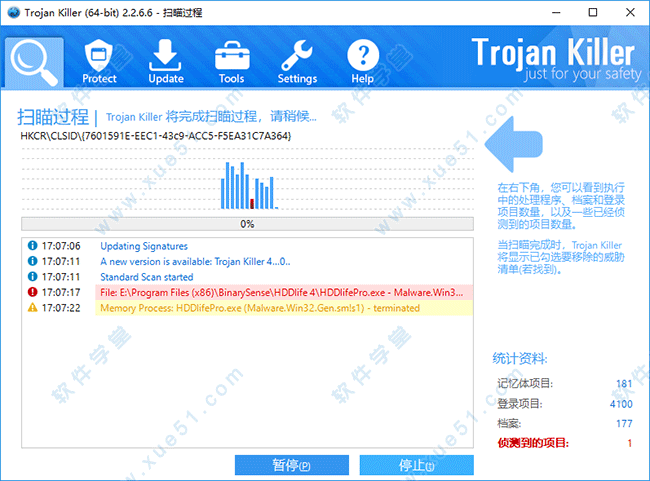This screenshot has height=481, width=650.
Task: Click the large blue back arrow
Action: [x=514, y=144]
